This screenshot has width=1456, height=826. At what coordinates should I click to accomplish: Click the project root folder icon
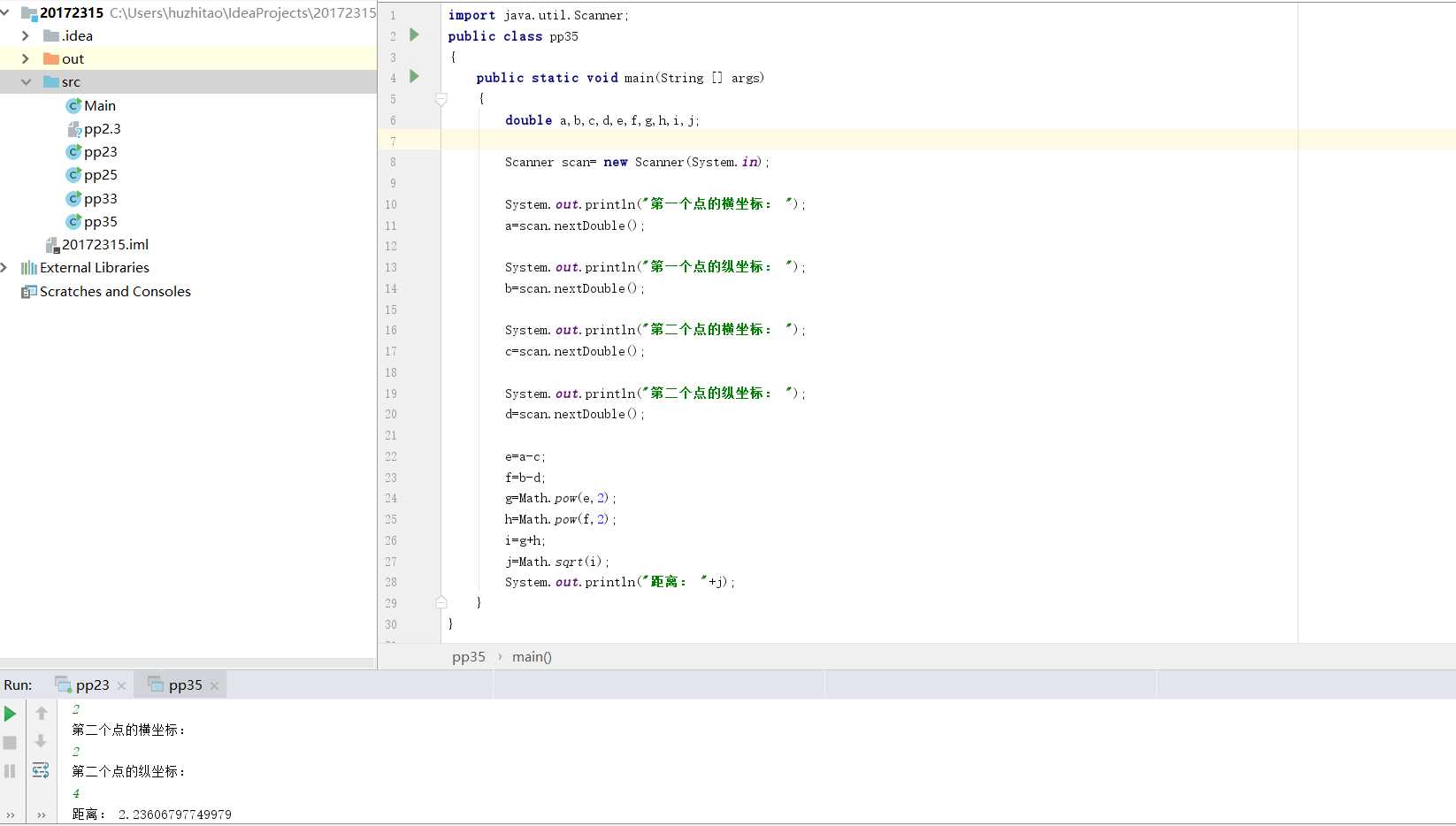29,12
